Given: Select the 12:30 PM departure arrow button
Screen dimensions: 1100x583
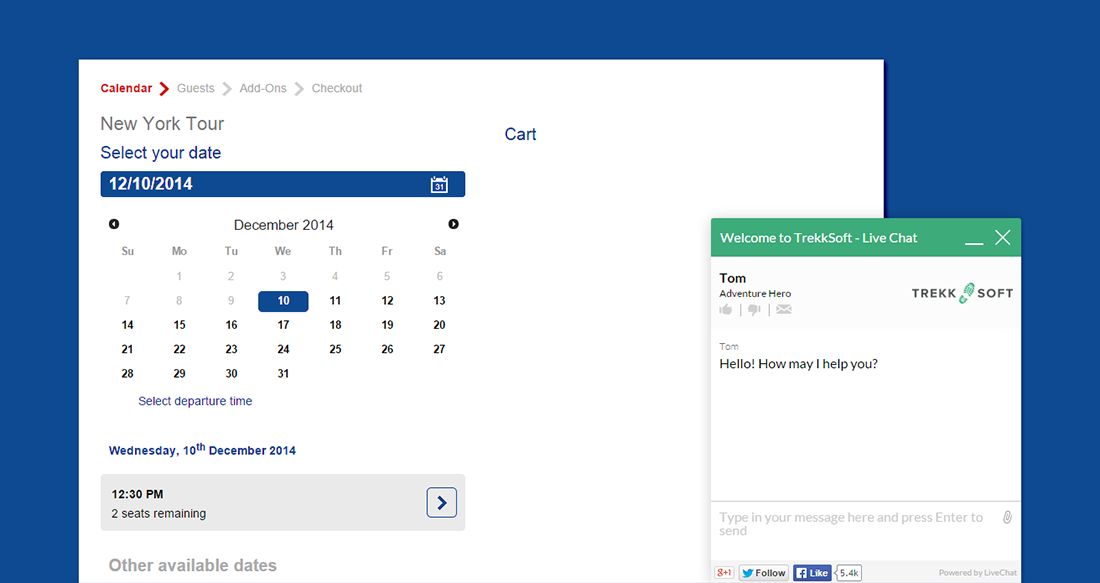Looking at the screenshot, I should (x=441, y=502).
